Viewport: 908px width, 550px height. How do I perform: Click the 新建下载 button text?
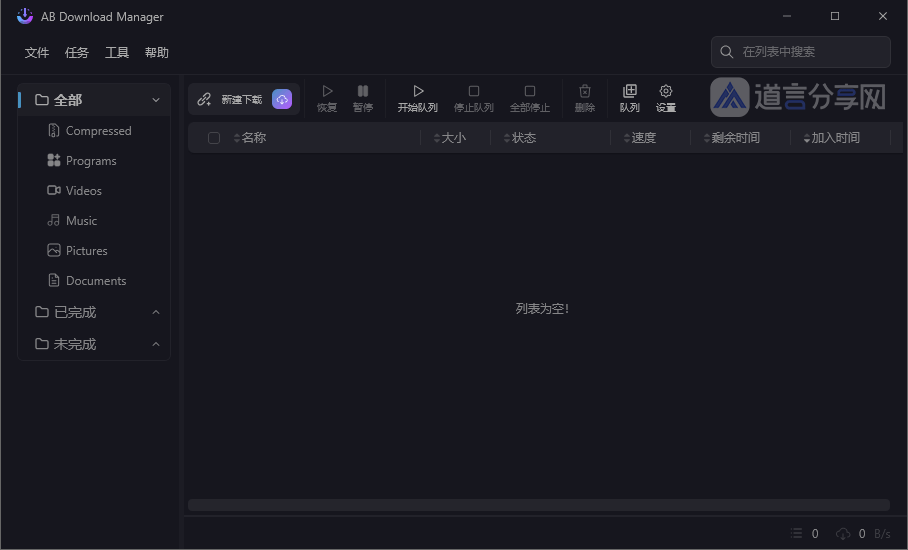pos(241,100)
